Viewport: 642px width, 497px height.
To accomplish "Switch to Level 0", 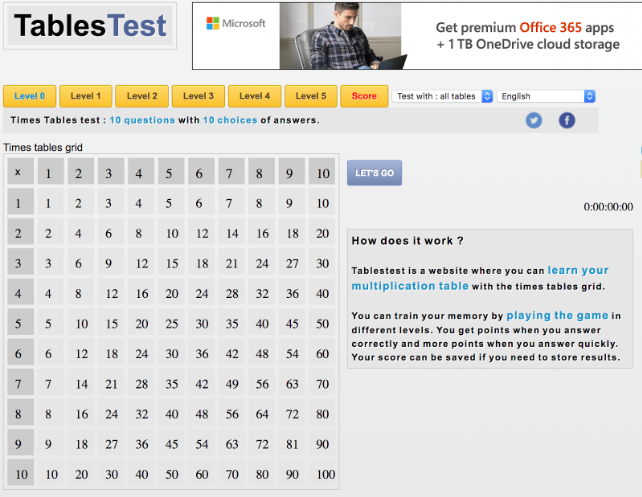I will coord(29,96).
